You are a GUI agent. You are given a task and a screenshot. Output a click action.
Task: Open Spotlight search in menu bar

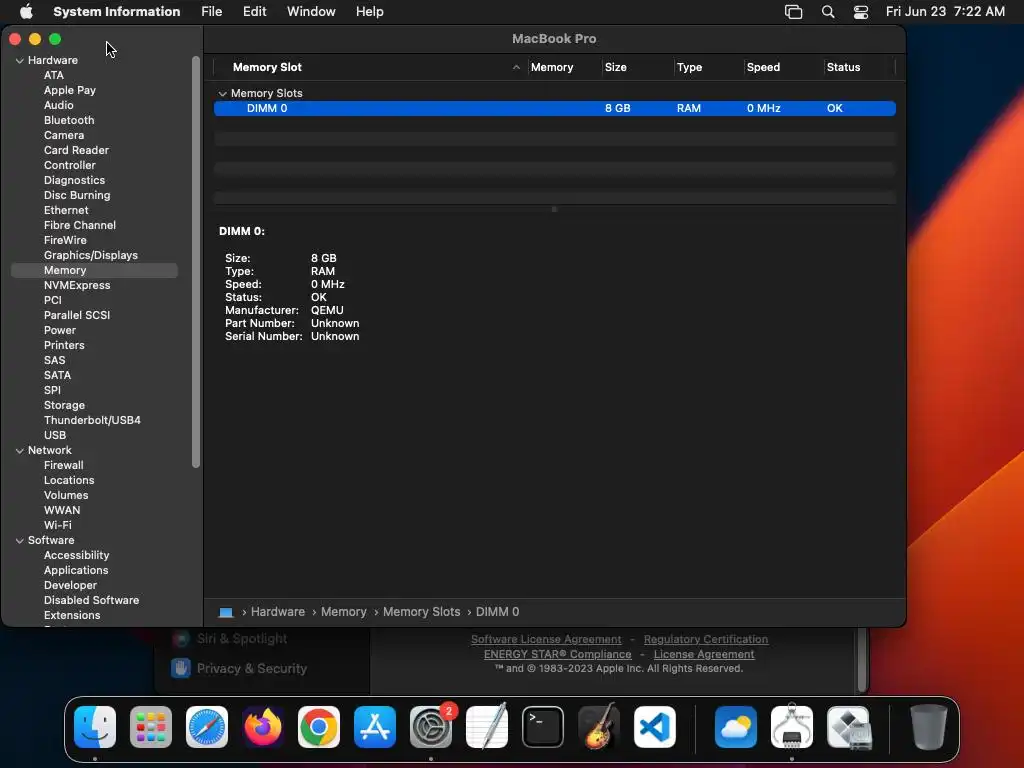(x=827, y=12)
